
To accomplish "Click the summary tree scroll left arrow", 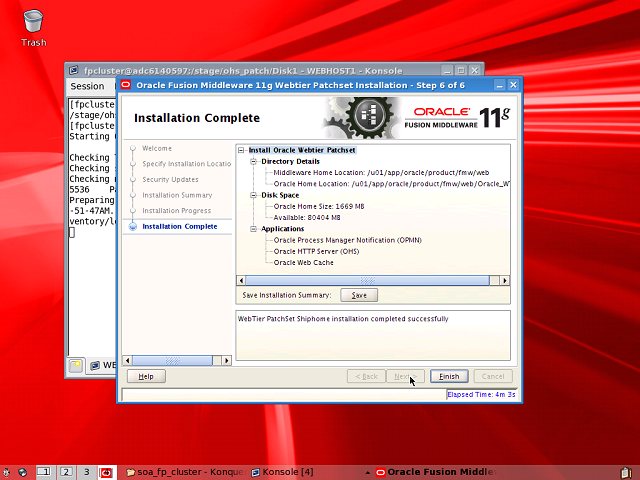I will tap(241, 281).
